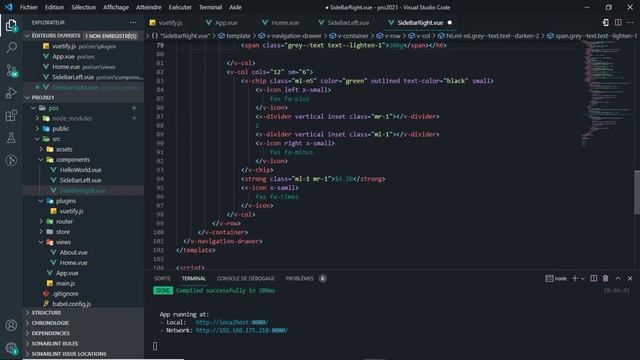
Task: Open the Aide menu
Action: (x=235, y=7)
